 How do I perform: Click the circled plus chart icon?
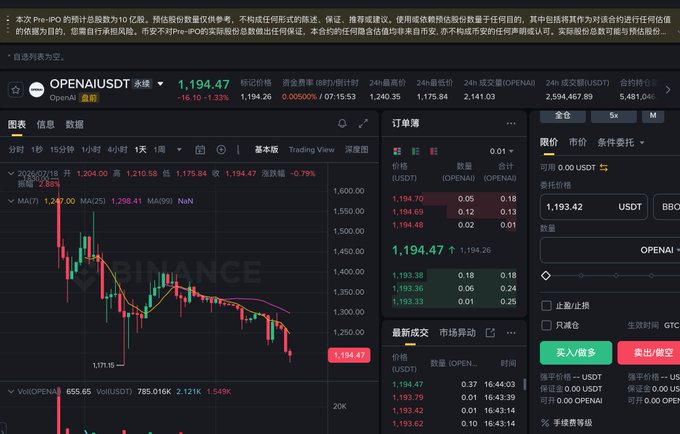(221, 150)
